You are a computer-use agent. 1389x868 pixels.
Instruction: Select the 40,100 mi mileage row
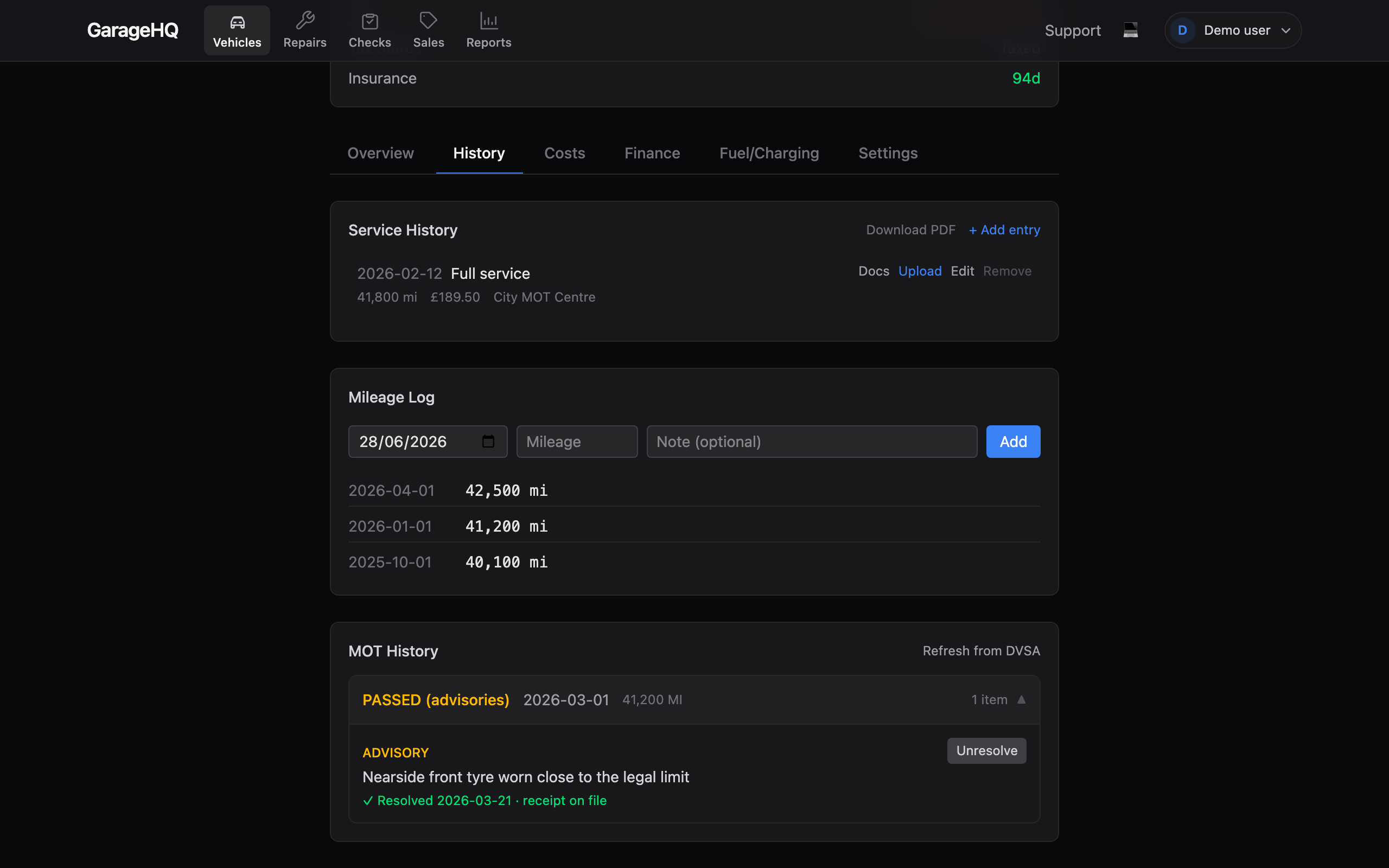694,561
